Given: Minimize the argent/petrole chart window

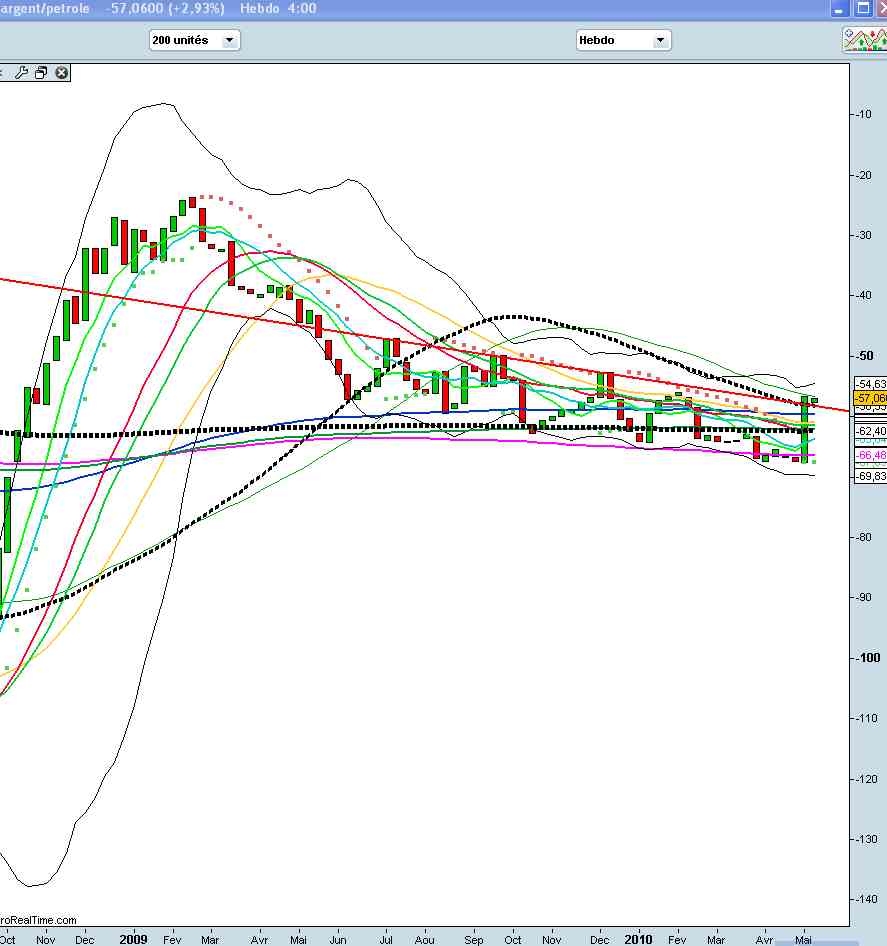Looking at the screenshot, I should [838, 8].
